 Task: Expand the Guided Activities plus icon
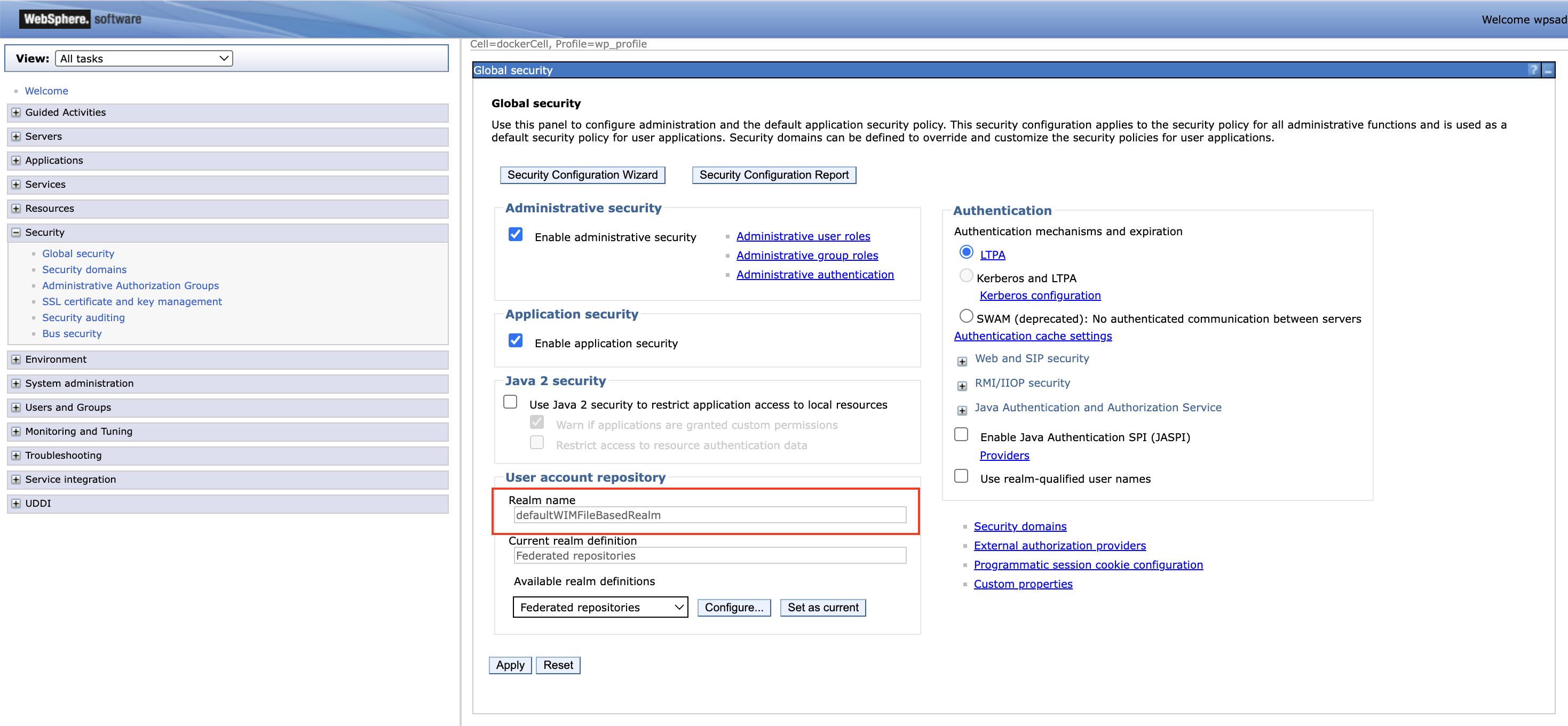click(x=16, y=113)
